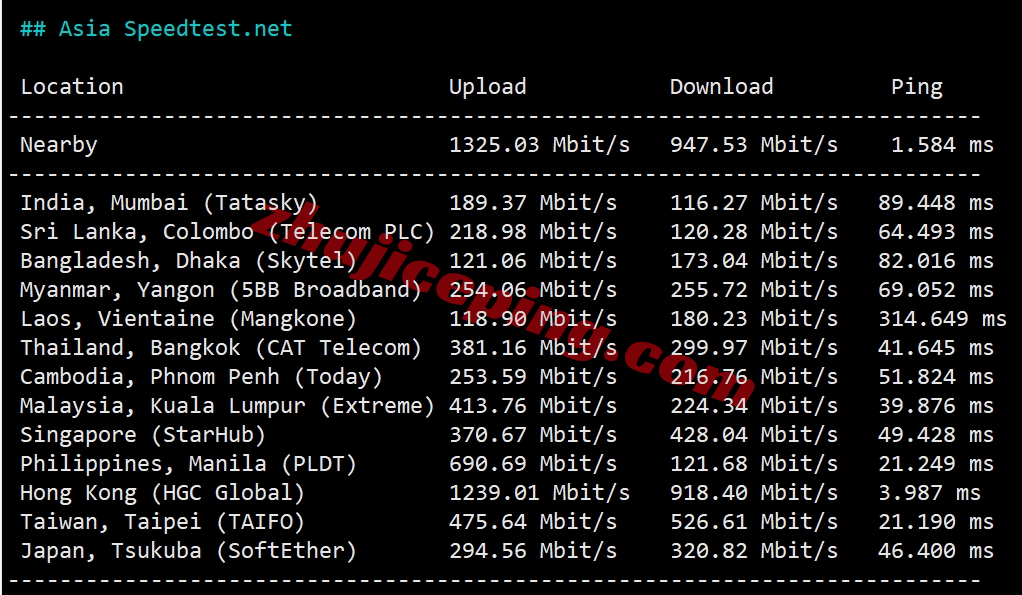Select "Japan, Tsukuba (SoftEther)" row label
This screenshot has width=1022, height=595.
click(189, 551)
